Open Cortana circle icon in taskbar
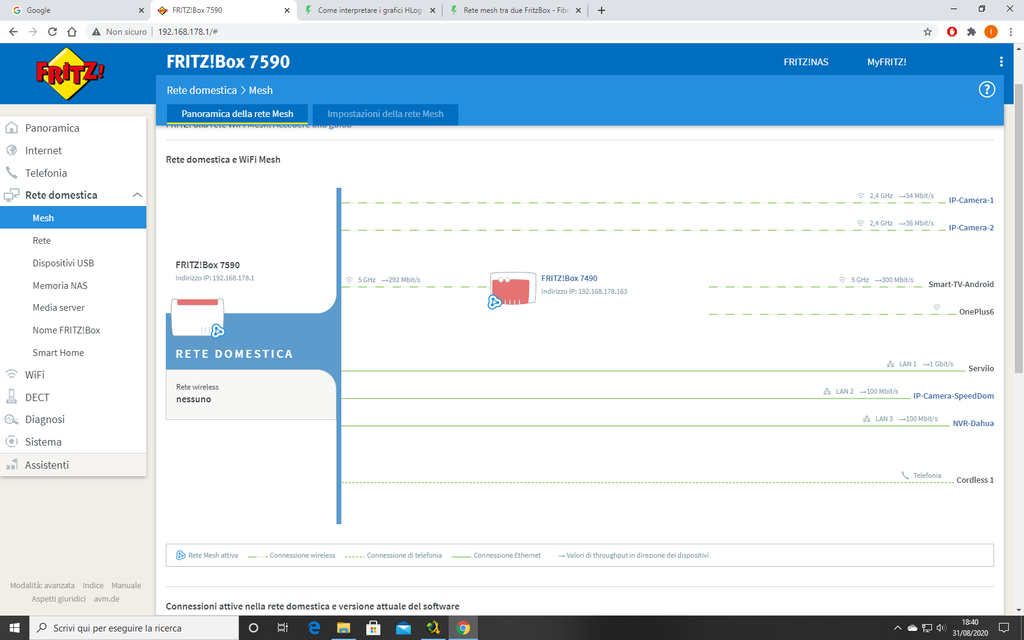1024x640 pixels. click(x=253, y=628)
